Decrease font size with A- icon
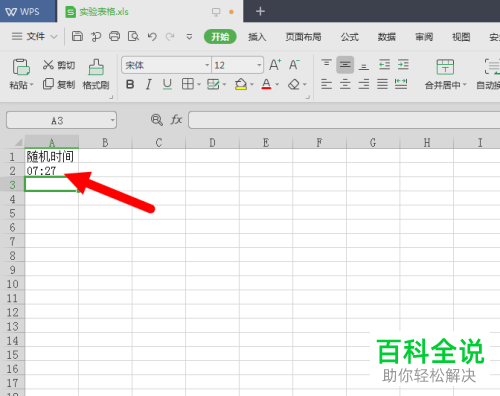 tap(294, 64)
